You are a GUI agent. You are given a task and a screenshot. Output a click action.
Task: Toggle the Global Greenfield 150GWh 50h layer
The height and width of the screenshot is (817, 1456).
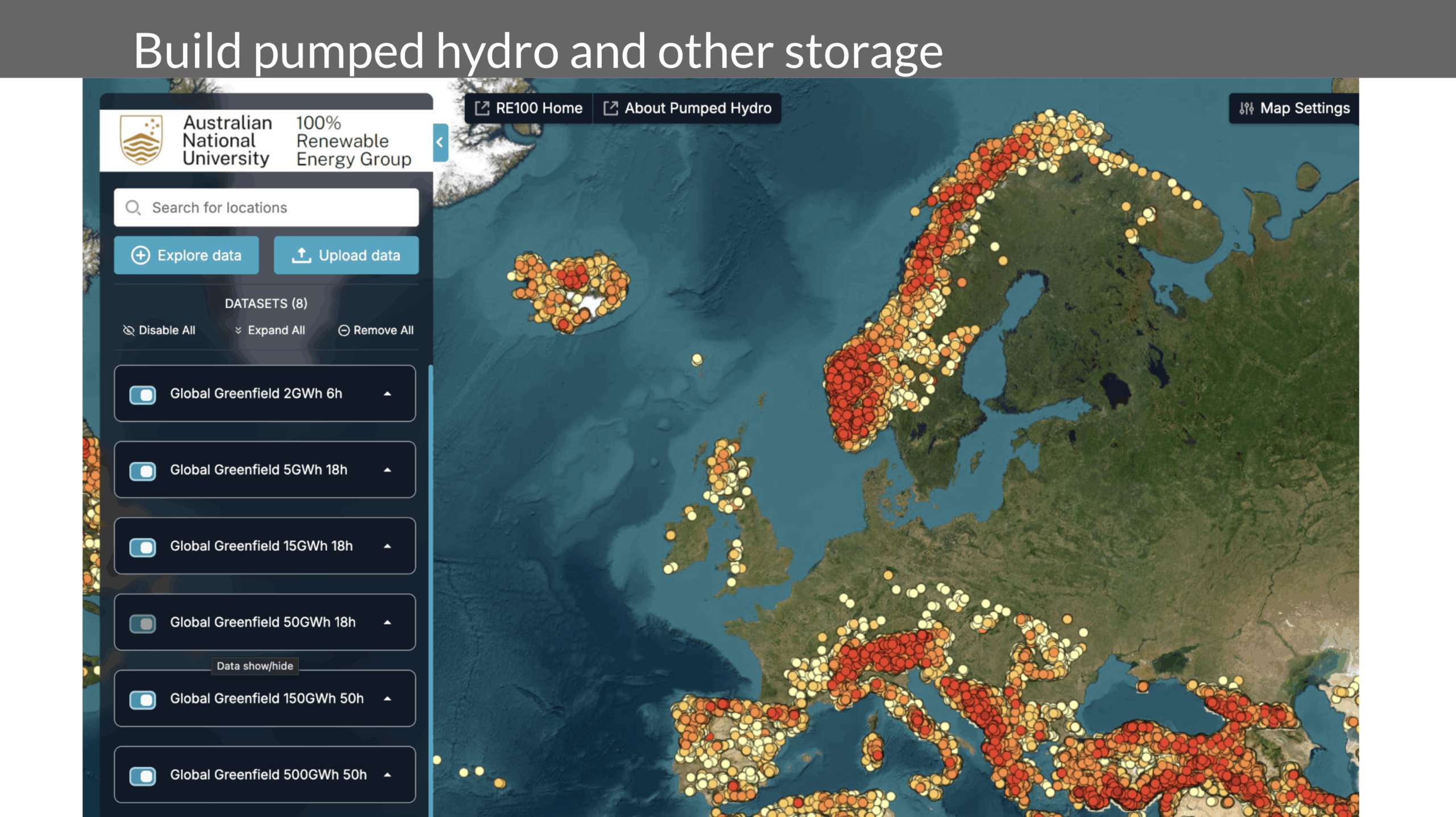tap(142, 699)
